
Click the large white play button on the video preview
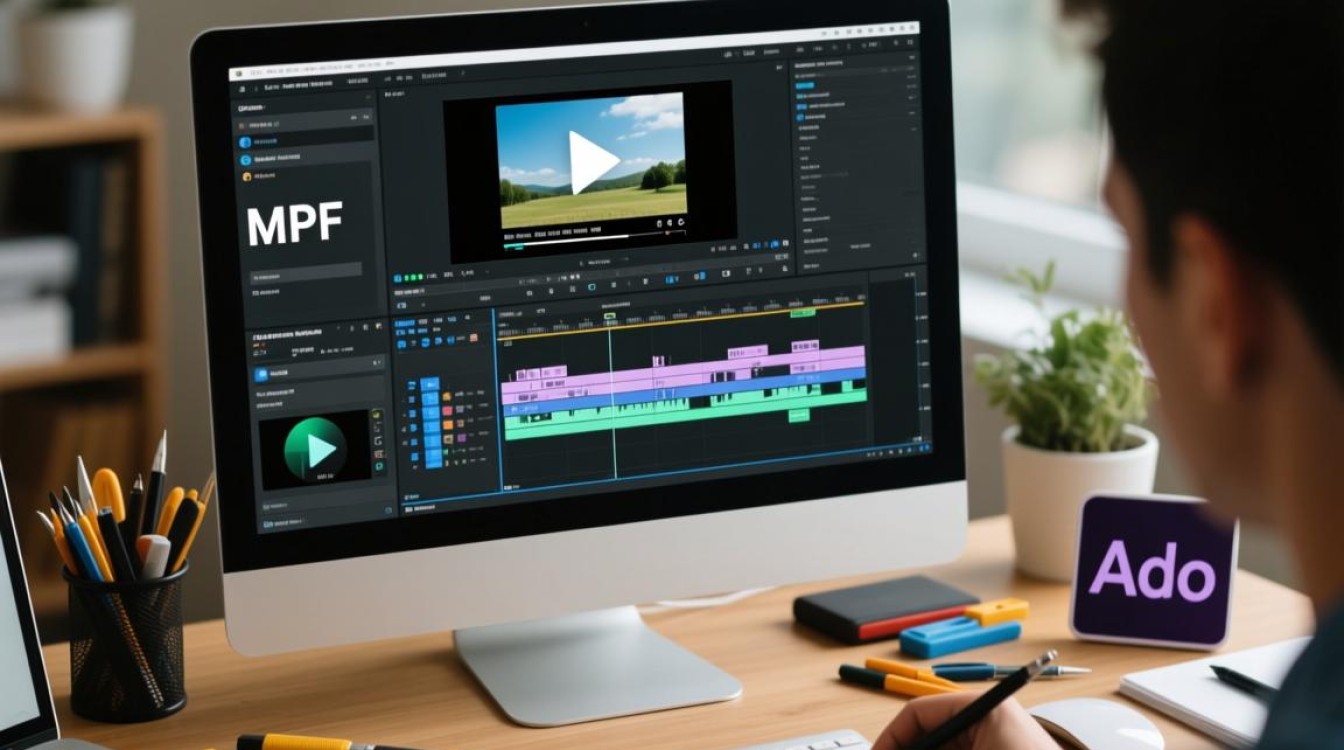point(593,161)
